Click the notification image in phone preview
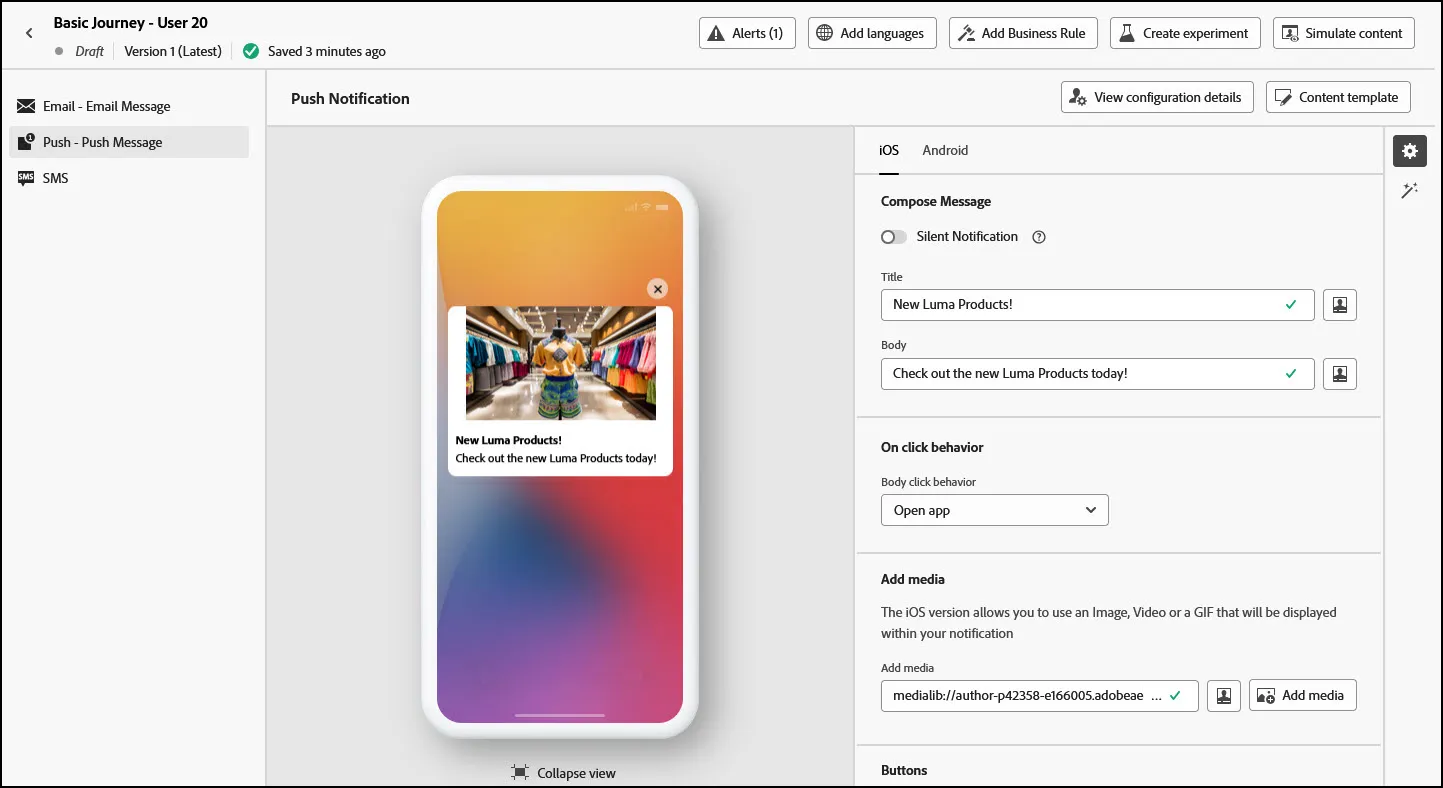1443x788 pixels. (561, 363)
